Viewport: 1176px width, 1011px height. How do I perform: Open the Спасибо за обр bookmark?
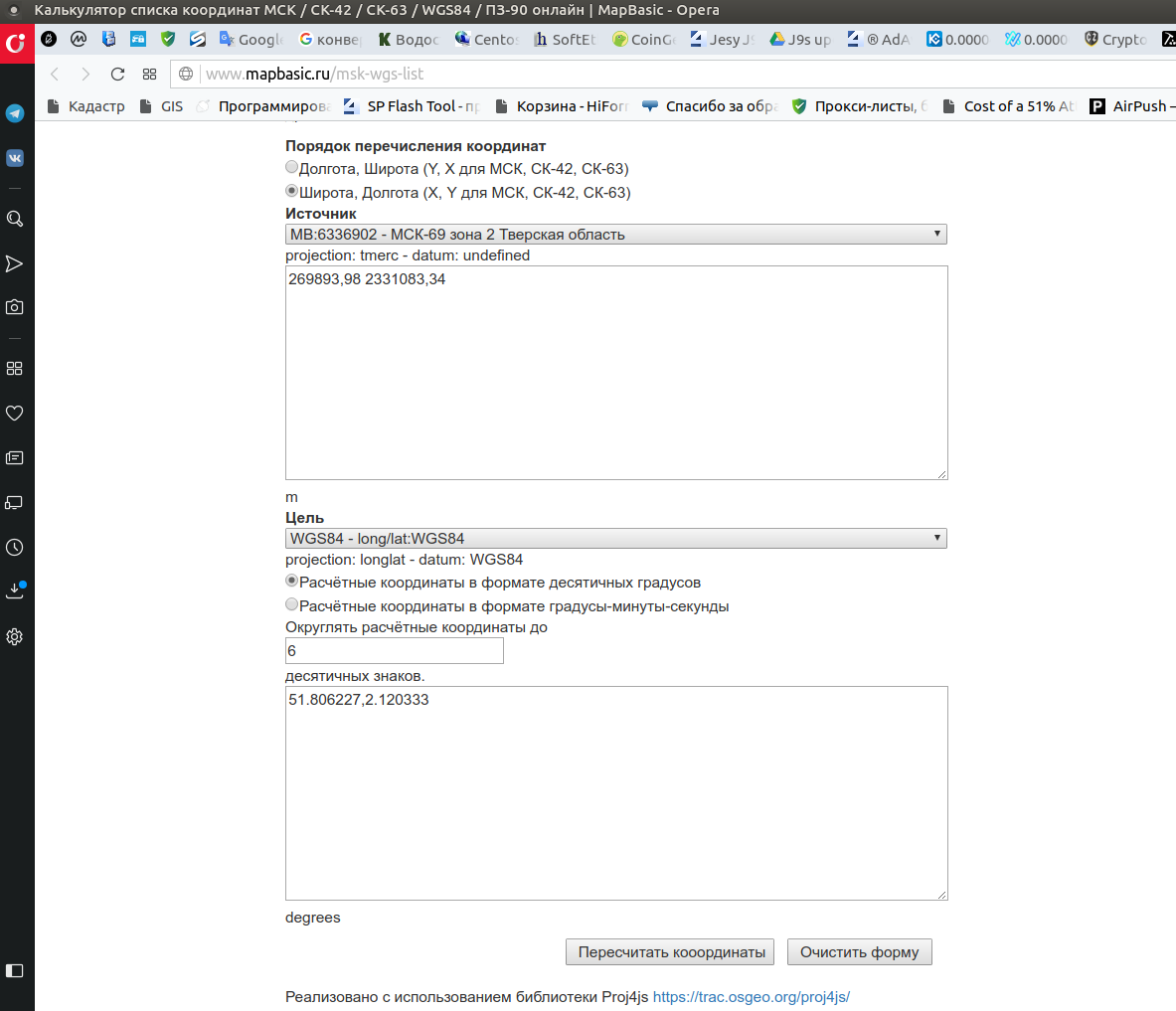coord(710,106)
